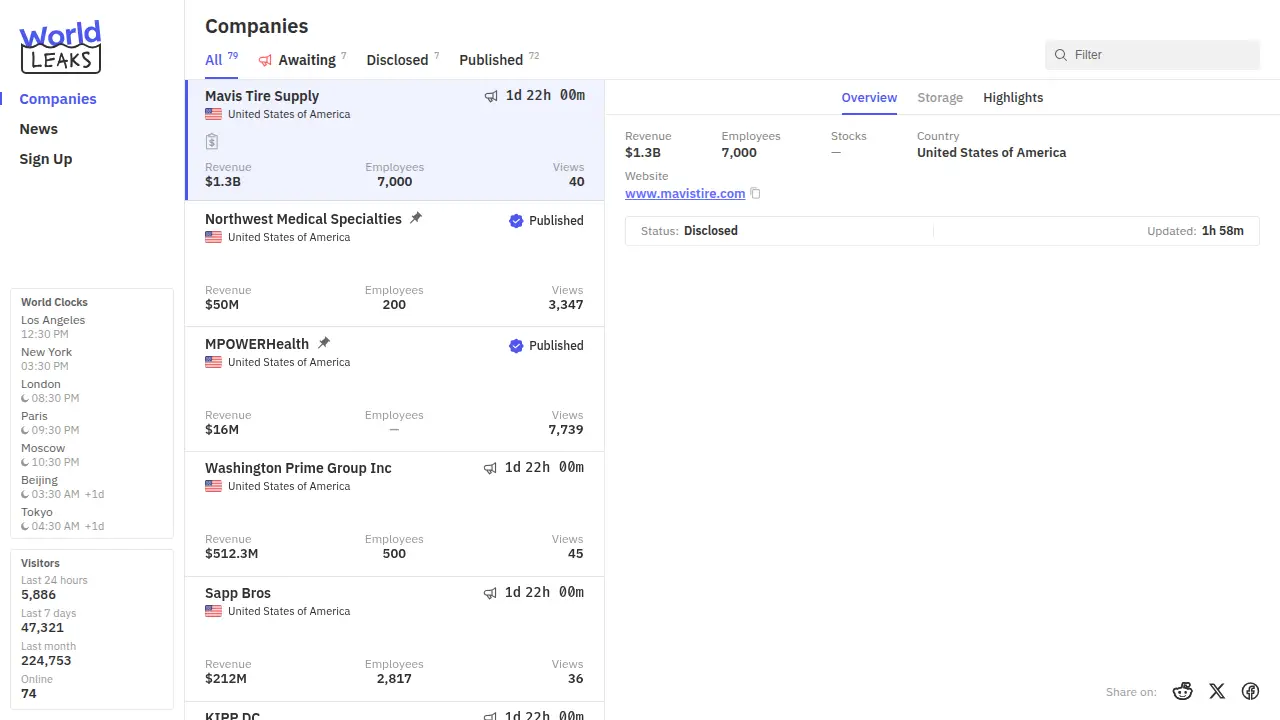
Task: Click the World Leaks logo
Action: click(60, 47)
